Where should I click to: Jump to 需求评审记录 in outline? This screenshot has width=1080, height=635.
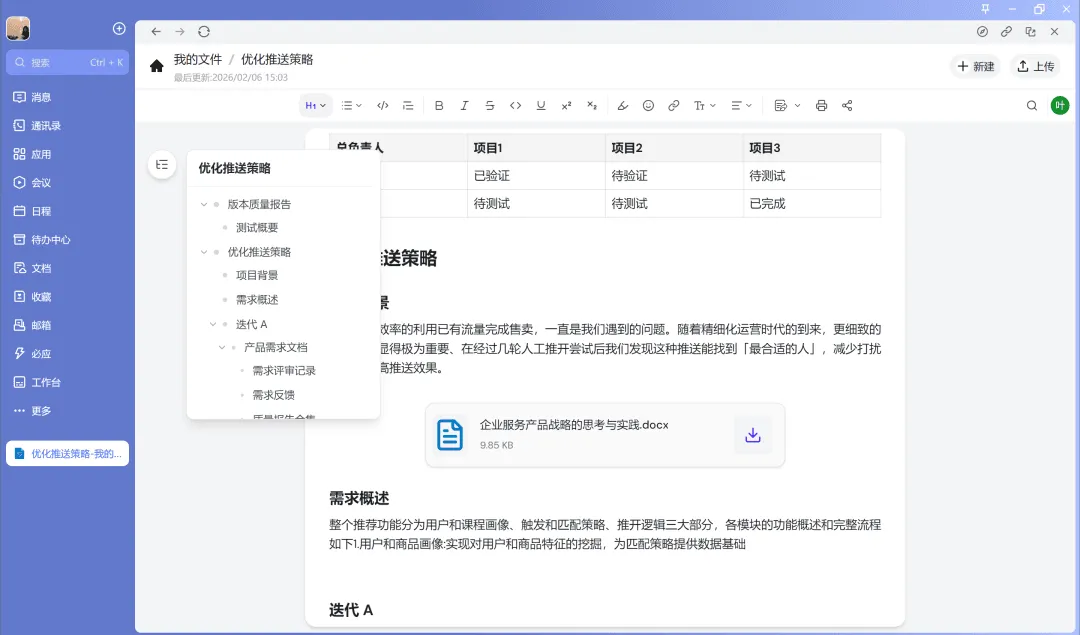click(x=284, y=371)
